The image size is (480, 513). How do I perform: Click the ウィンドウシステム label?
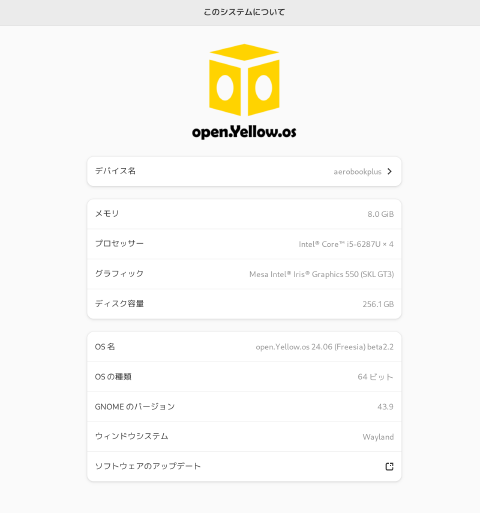132,436
